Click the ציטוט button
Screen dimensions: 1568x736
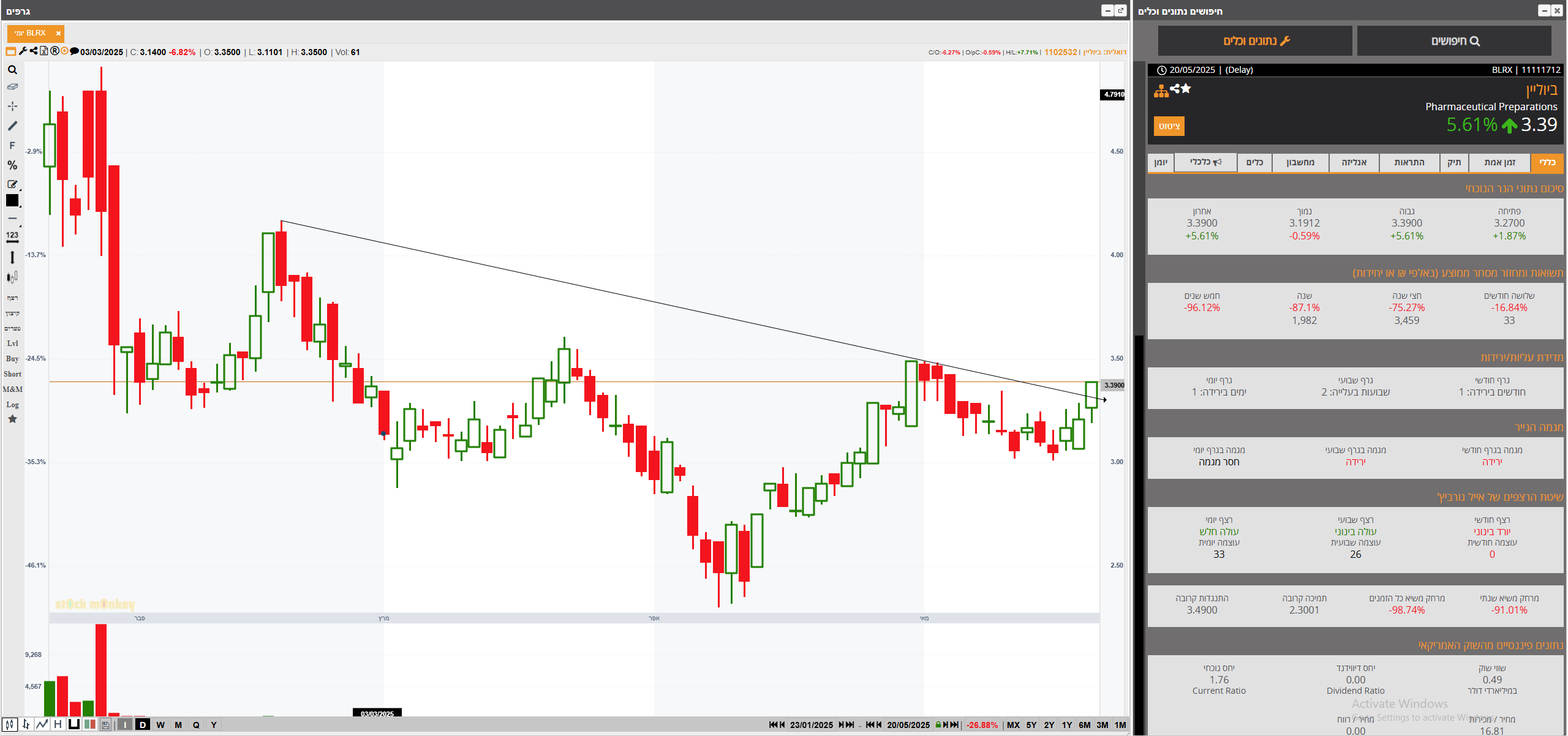(x=1169, y=126)
